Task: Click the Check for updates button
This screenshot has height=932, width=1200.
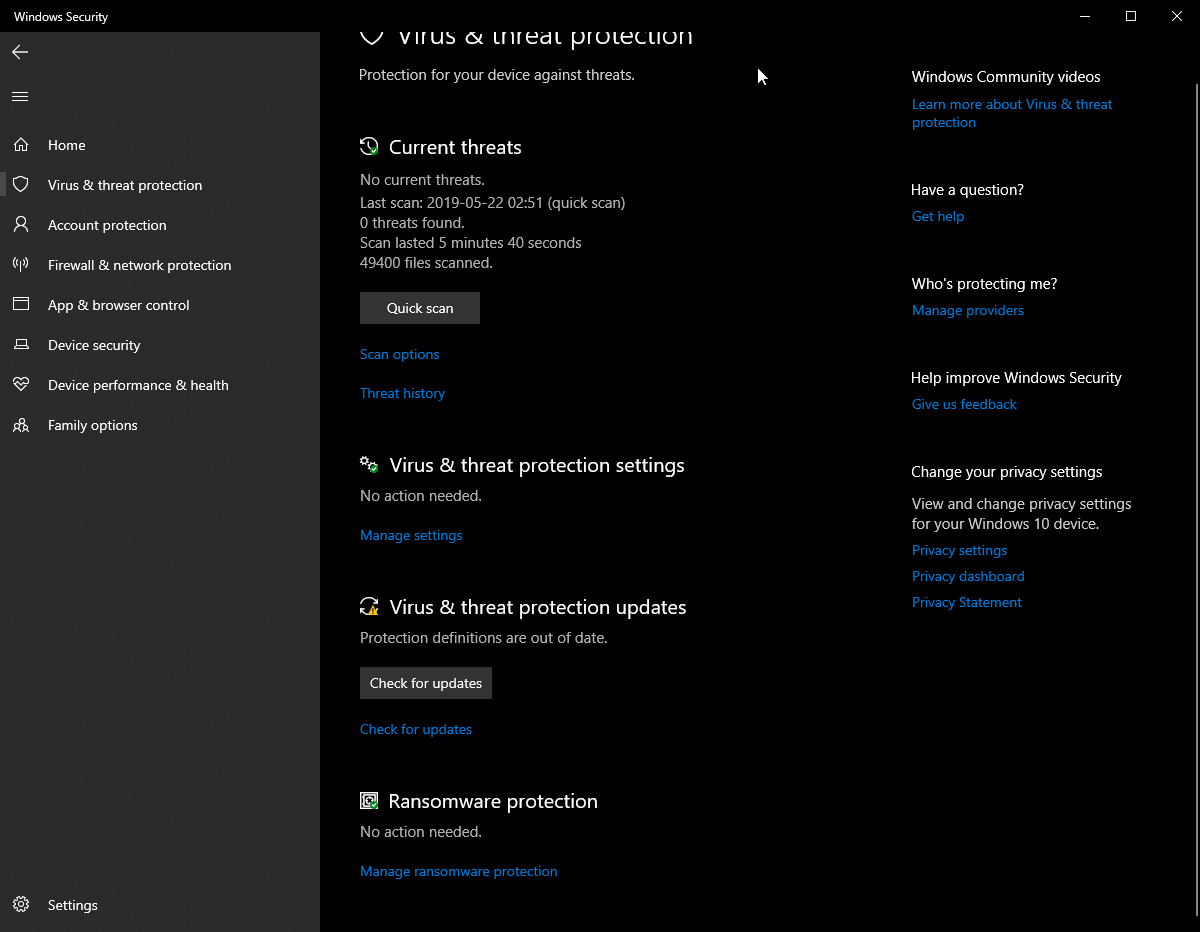Action: 426,683
